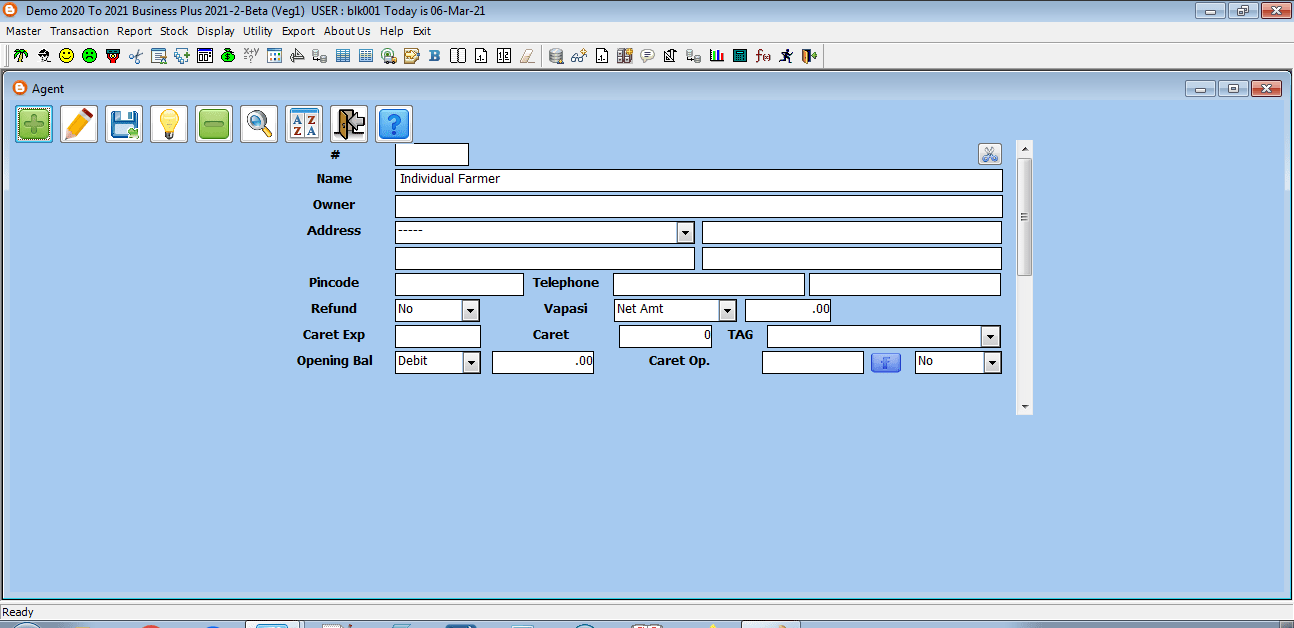This screenshot has height=628, width=1294.
Task: Click the door Exit icon in Agent toolbar
Action: (349, 125)
